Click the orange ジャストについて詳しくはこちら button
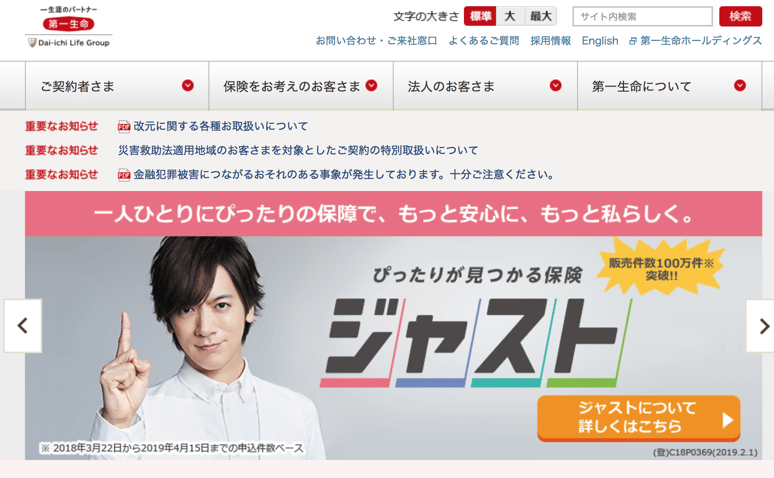The image size is (774, 478). pyautogui.click(x=639, y=418)
